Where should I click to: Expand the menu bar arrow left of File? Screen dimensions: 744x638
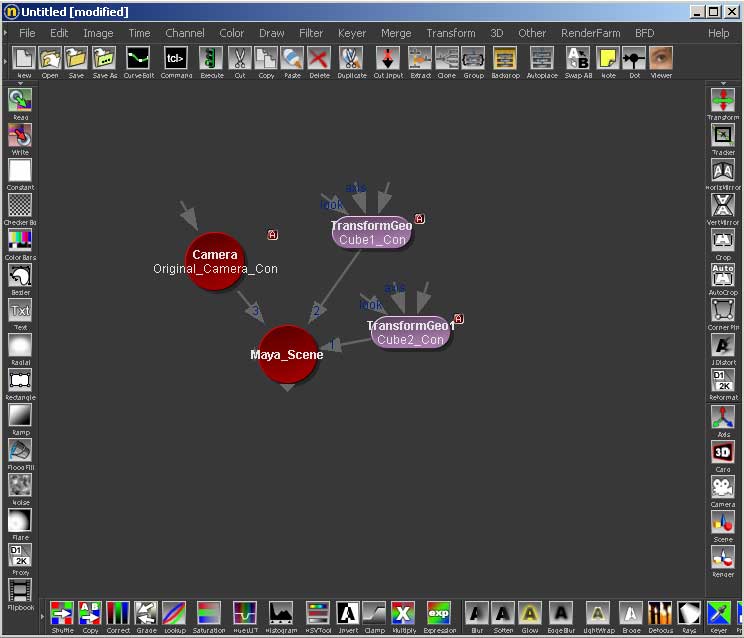pos(5,33)
